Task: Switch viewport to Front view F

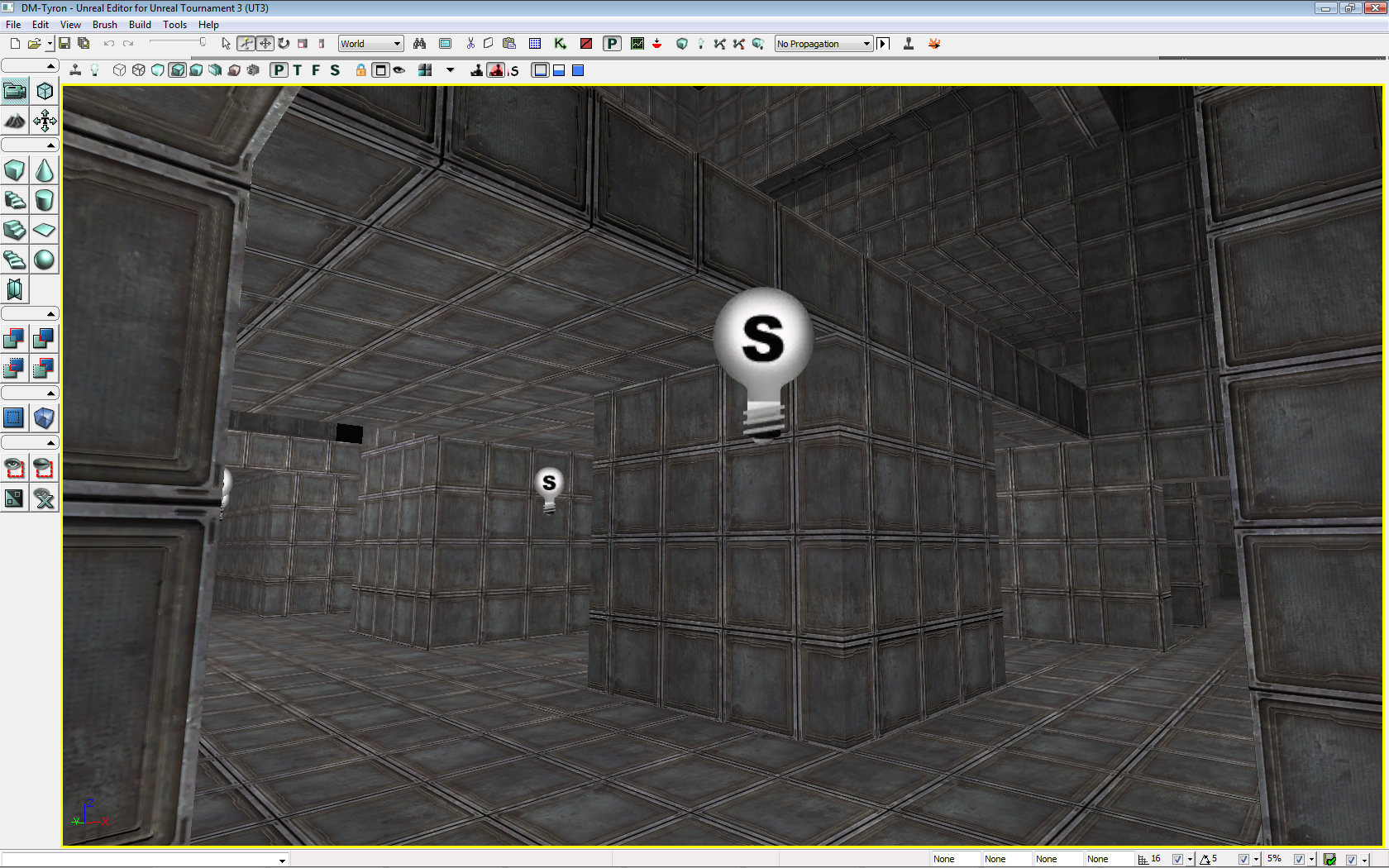Action: 316,70
